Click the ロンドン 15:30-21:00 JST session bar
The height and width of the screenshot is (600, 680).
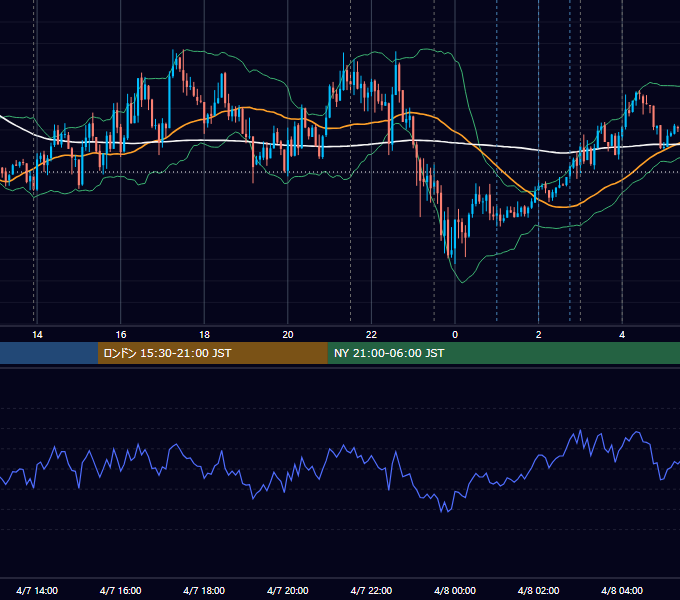212,353
